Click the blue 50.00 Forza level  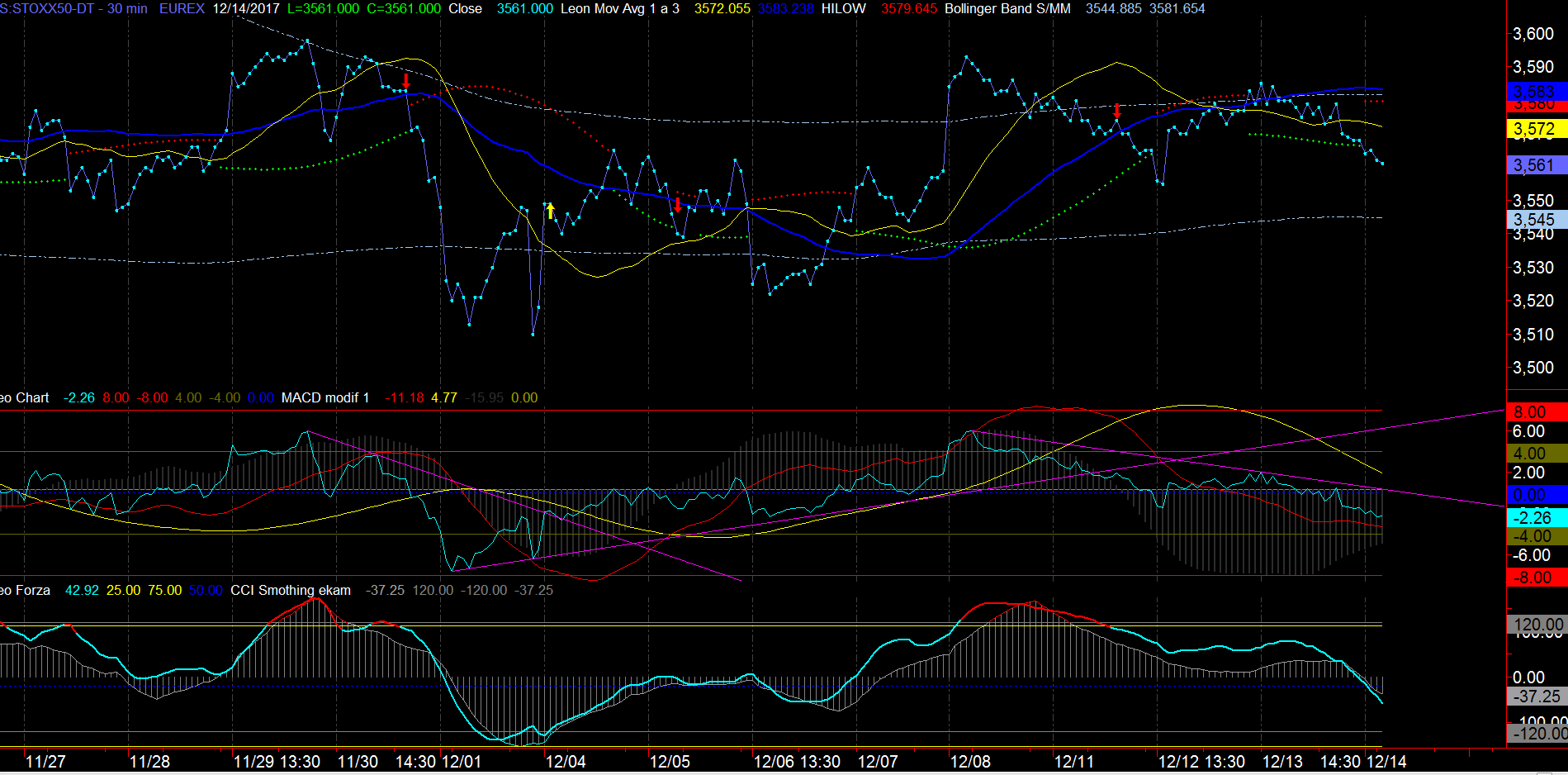(206, 590)
